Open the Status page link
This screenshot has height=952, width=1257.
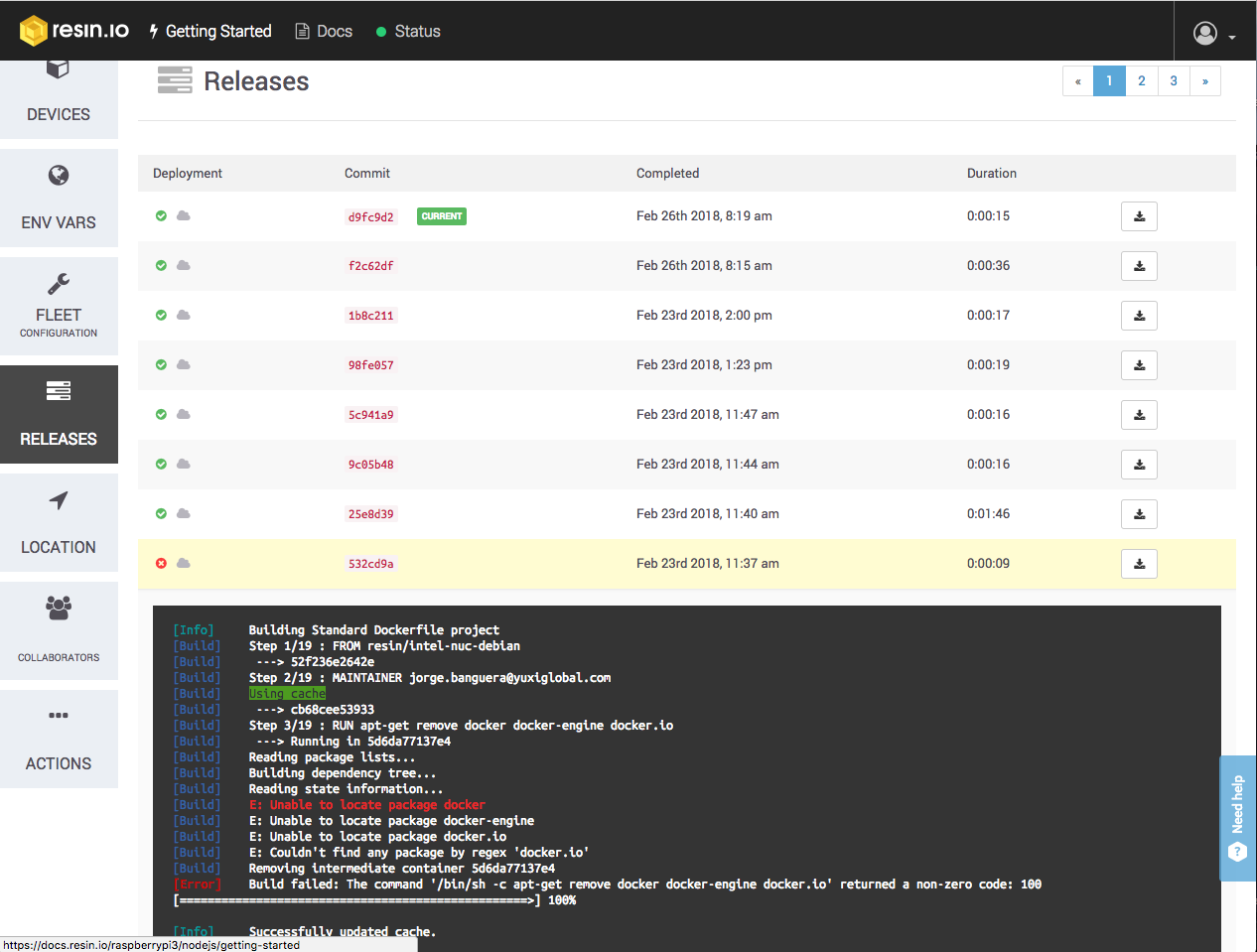(x=408, y=31)
